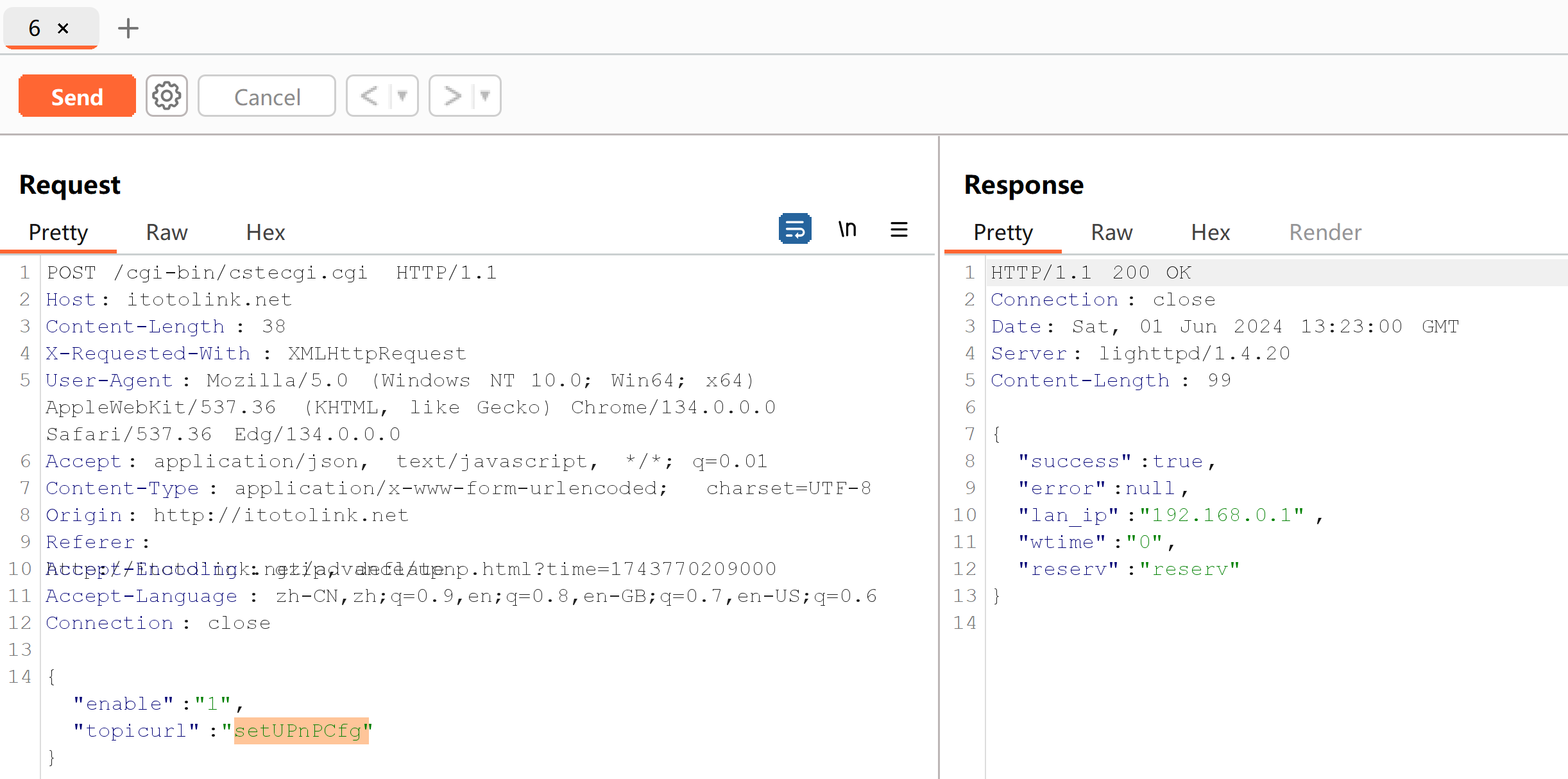The width and height of the screenshot is (1568, 779).
Task: Click highlighted setUPnPCfg value in request body
Action: (x=300, y=731)
